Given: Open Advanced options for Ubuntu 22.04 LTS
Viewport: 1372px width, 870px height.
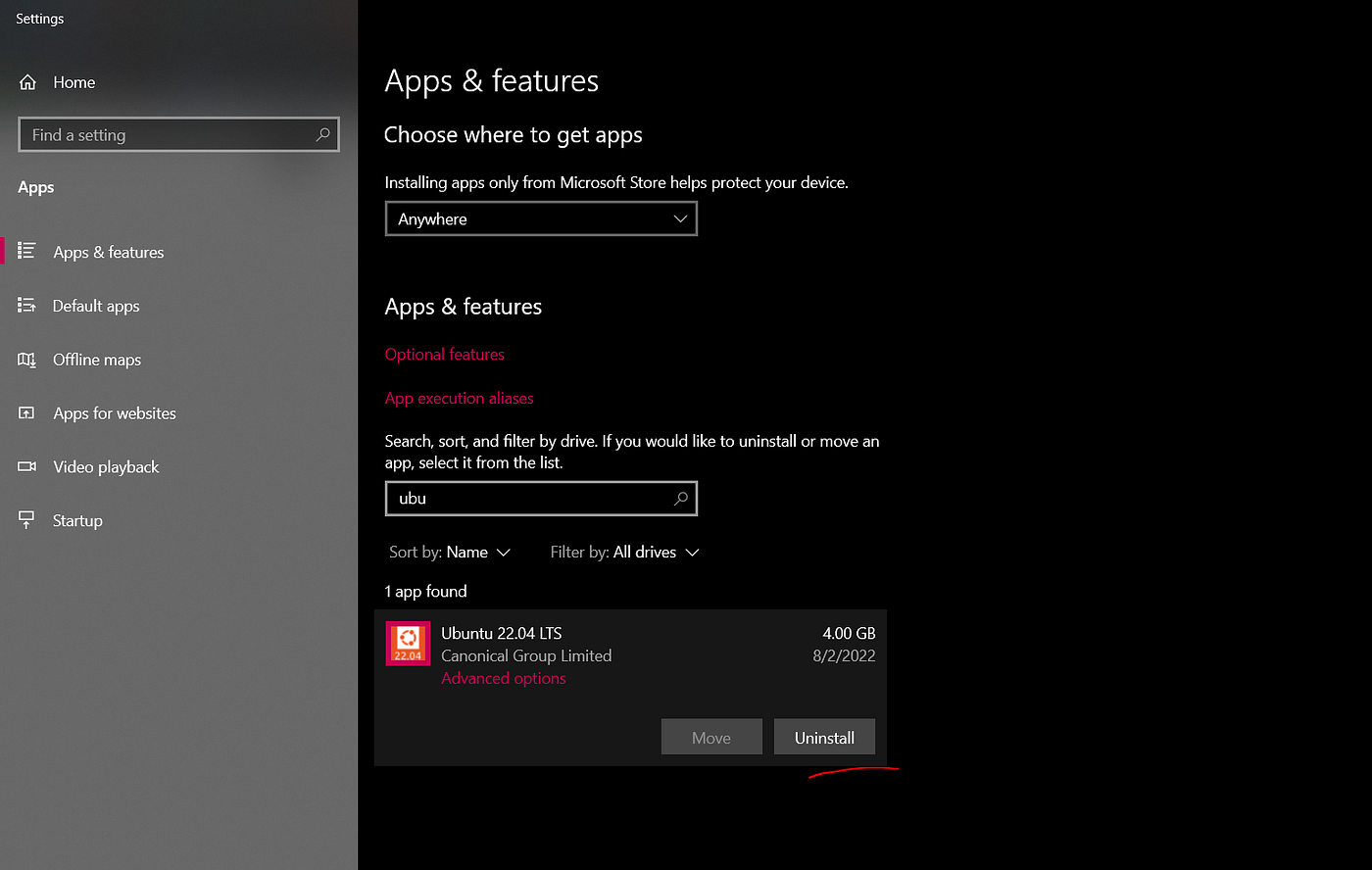Looking at the screenshot, I should tap(504, 678).
